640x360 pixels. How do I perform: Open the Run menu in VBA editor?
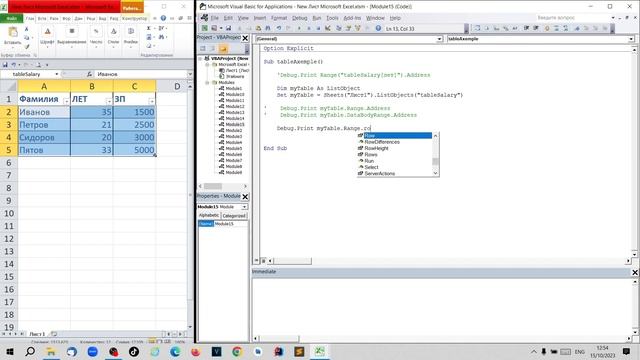coord(317,18)
